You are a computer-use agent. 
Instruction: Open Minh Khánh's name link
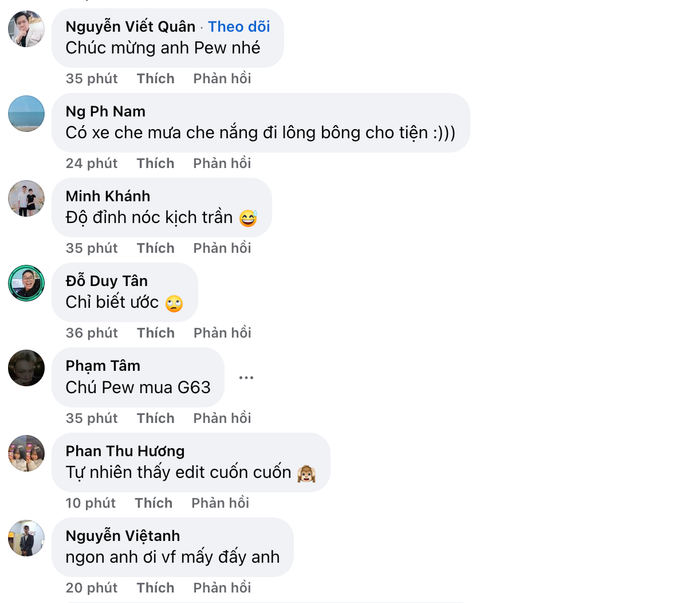click(108, 196)
